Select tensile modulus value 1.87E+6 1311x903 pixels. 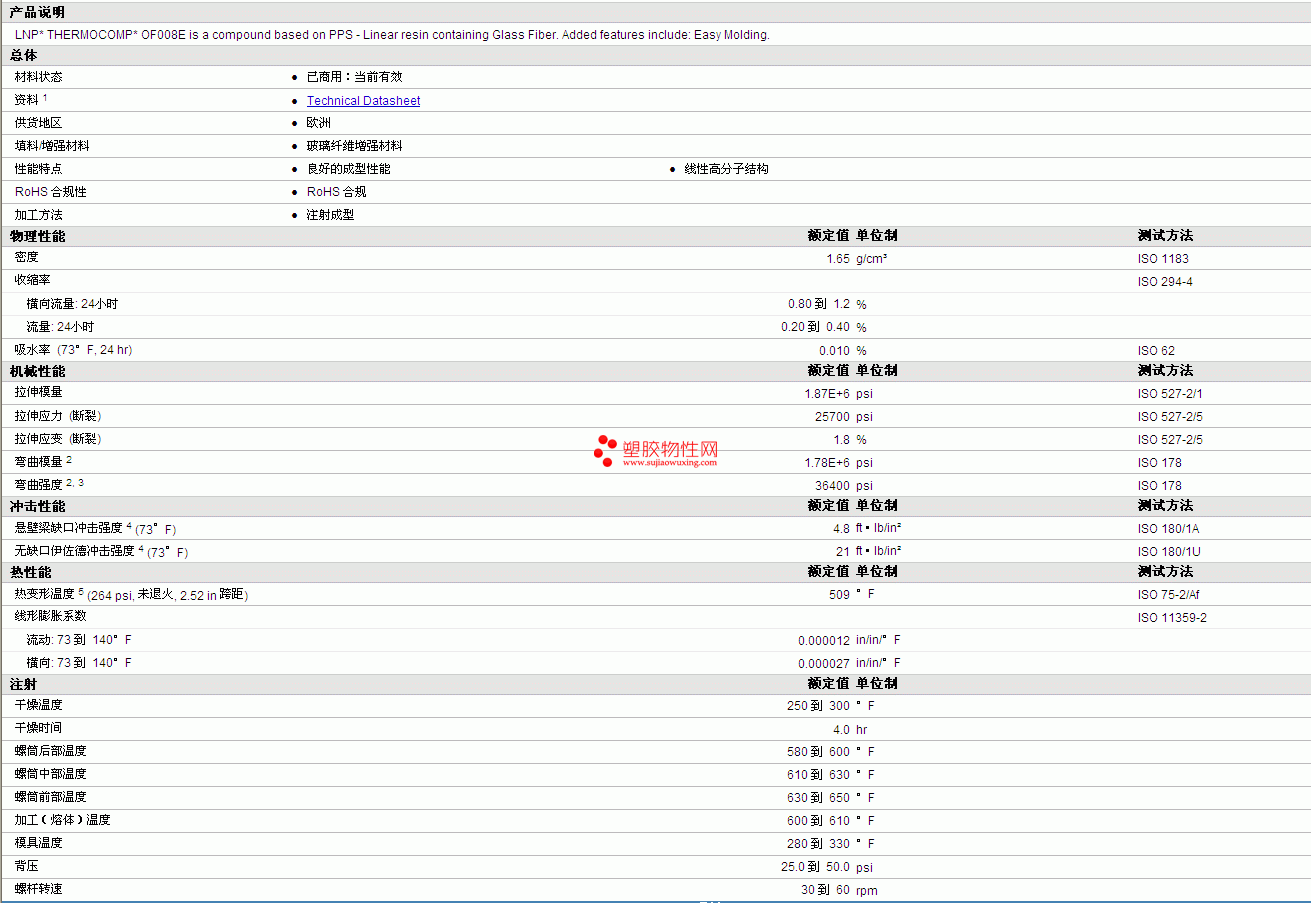[x=827, y=394]
